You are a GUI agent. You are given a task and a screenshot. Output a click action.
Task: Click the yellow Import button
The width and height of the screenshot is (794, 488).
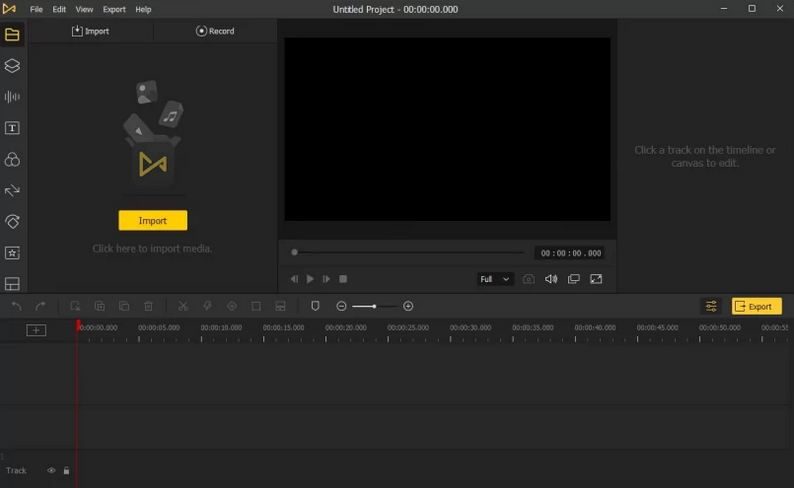coord(153,220)
